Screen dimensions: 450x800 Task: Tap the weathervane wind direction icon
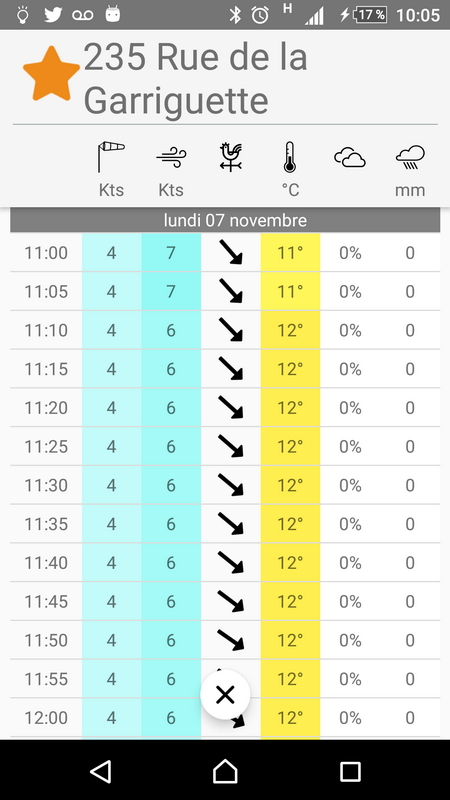pos(231,157)
